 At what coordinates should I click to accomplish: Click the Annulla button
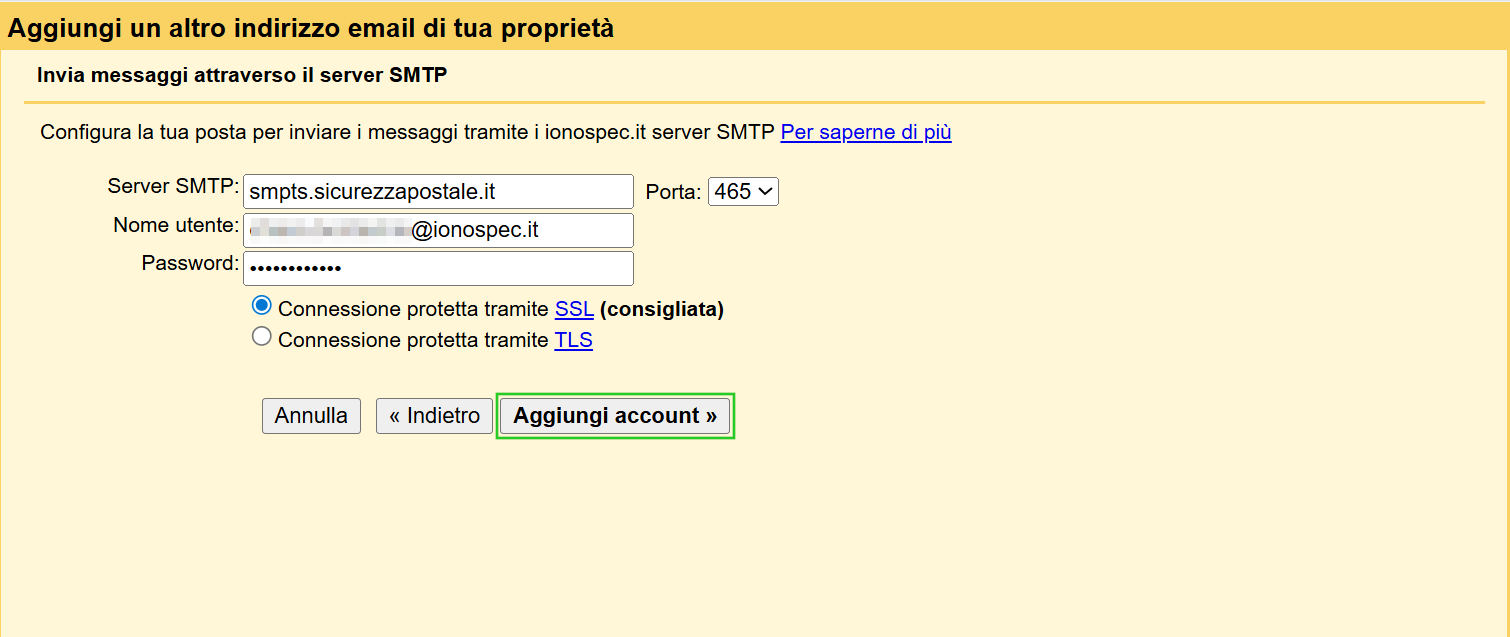311,416
